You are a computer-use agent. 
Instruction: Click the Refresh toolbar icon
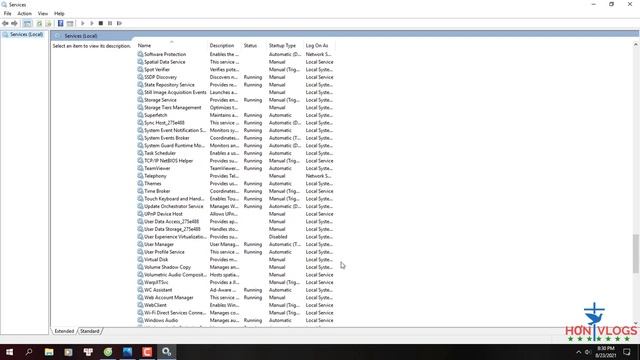point(39,23)
